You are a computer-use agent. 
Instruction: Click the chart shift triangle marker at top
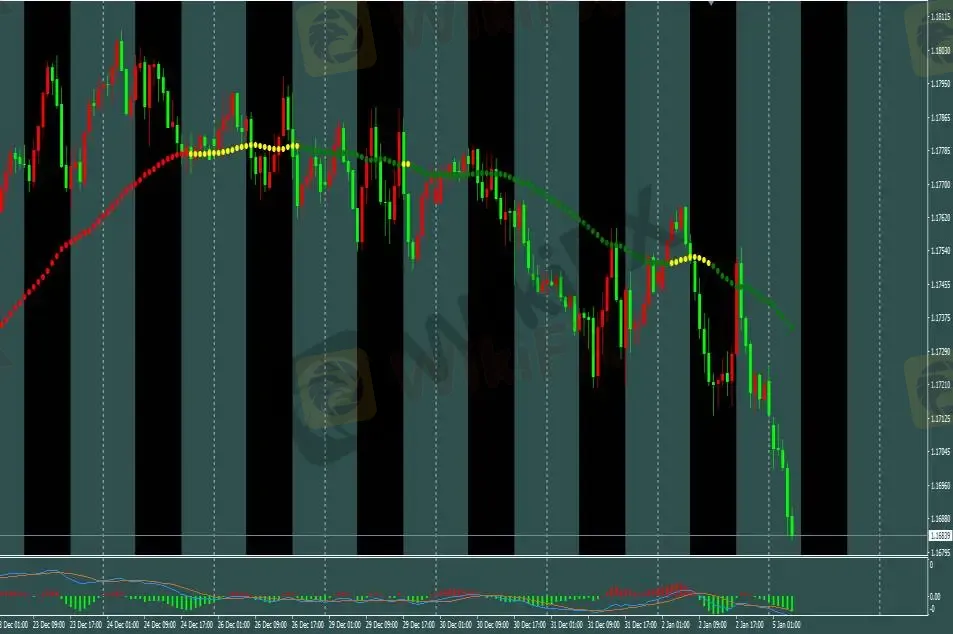click(x=711, y=3)
